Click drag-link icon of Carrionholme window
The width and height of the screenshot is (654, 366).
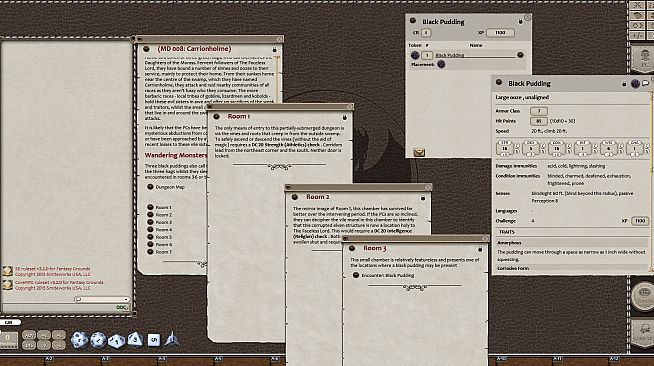coord(146,49)
